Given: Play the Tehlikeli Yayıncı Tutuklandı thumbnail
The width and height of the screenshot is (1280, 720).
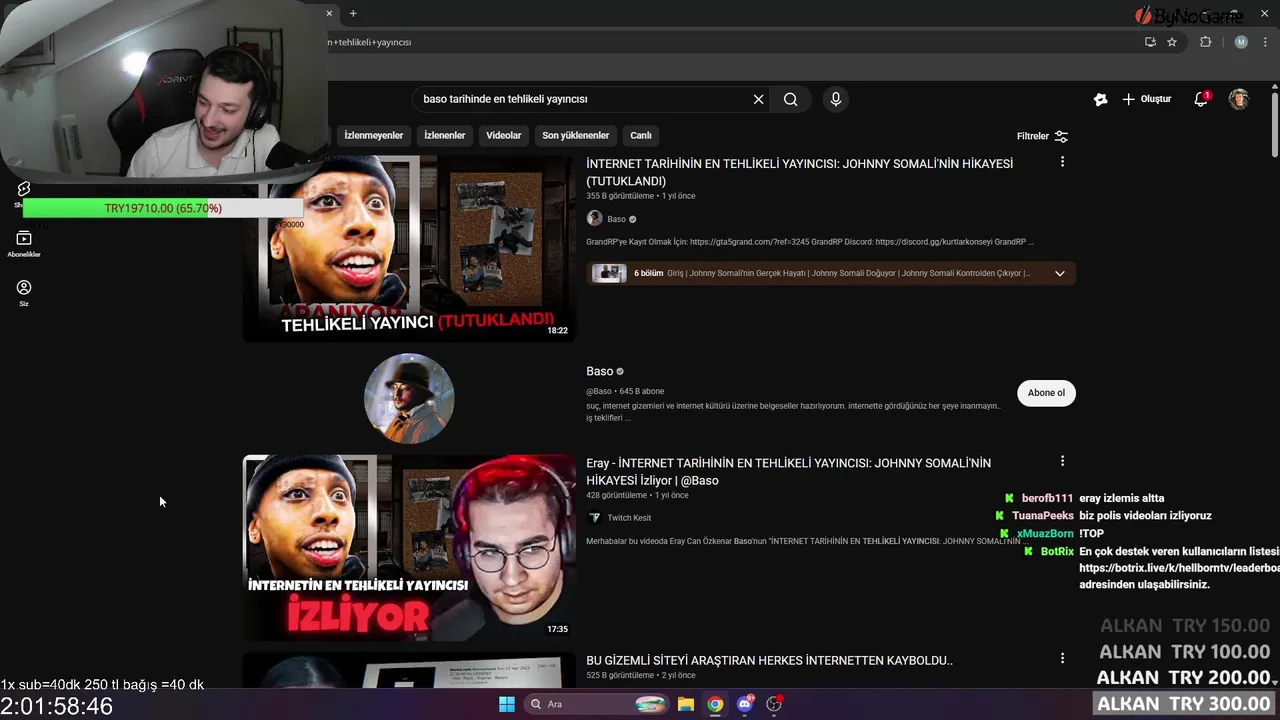Looking at the screenshot, I should 409,248.
